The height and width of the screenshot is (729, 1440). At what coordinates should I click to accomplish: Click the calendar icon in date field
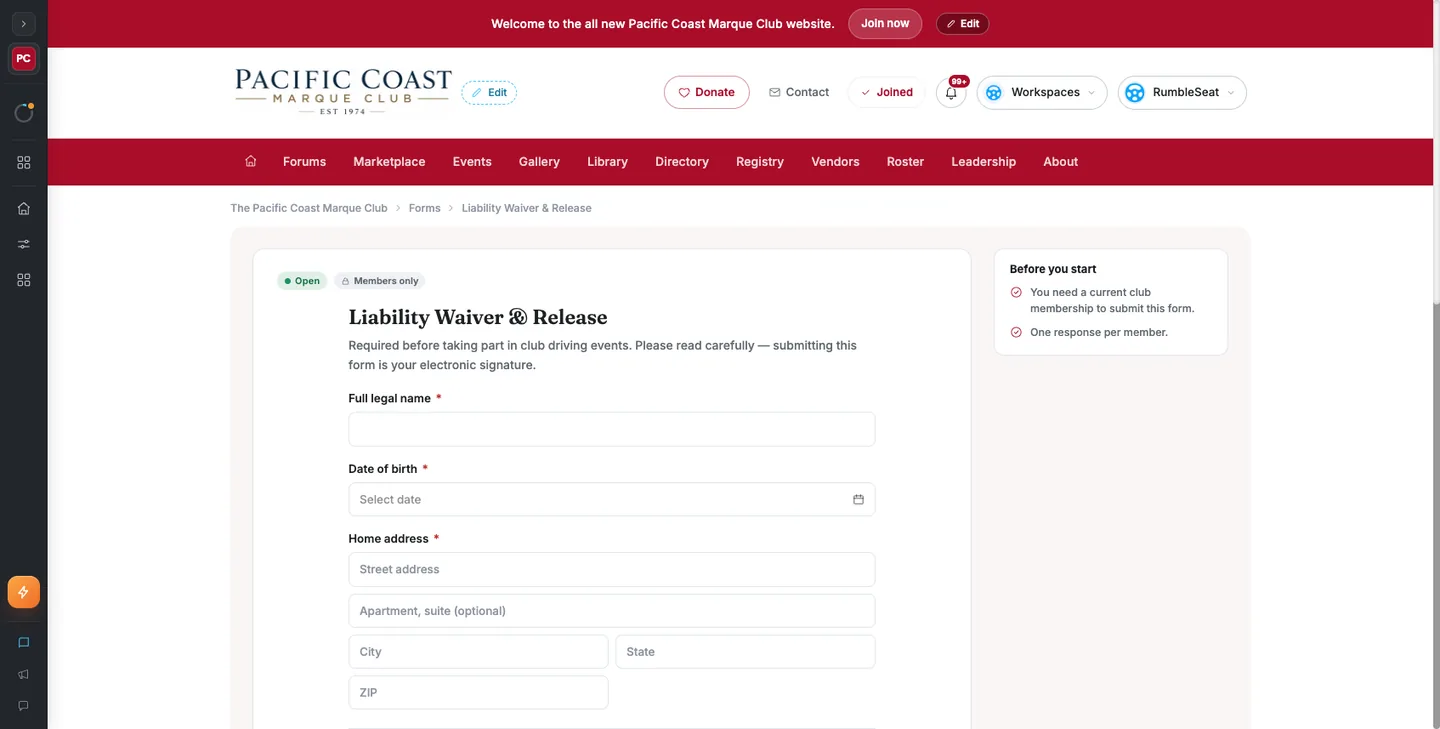858,499
